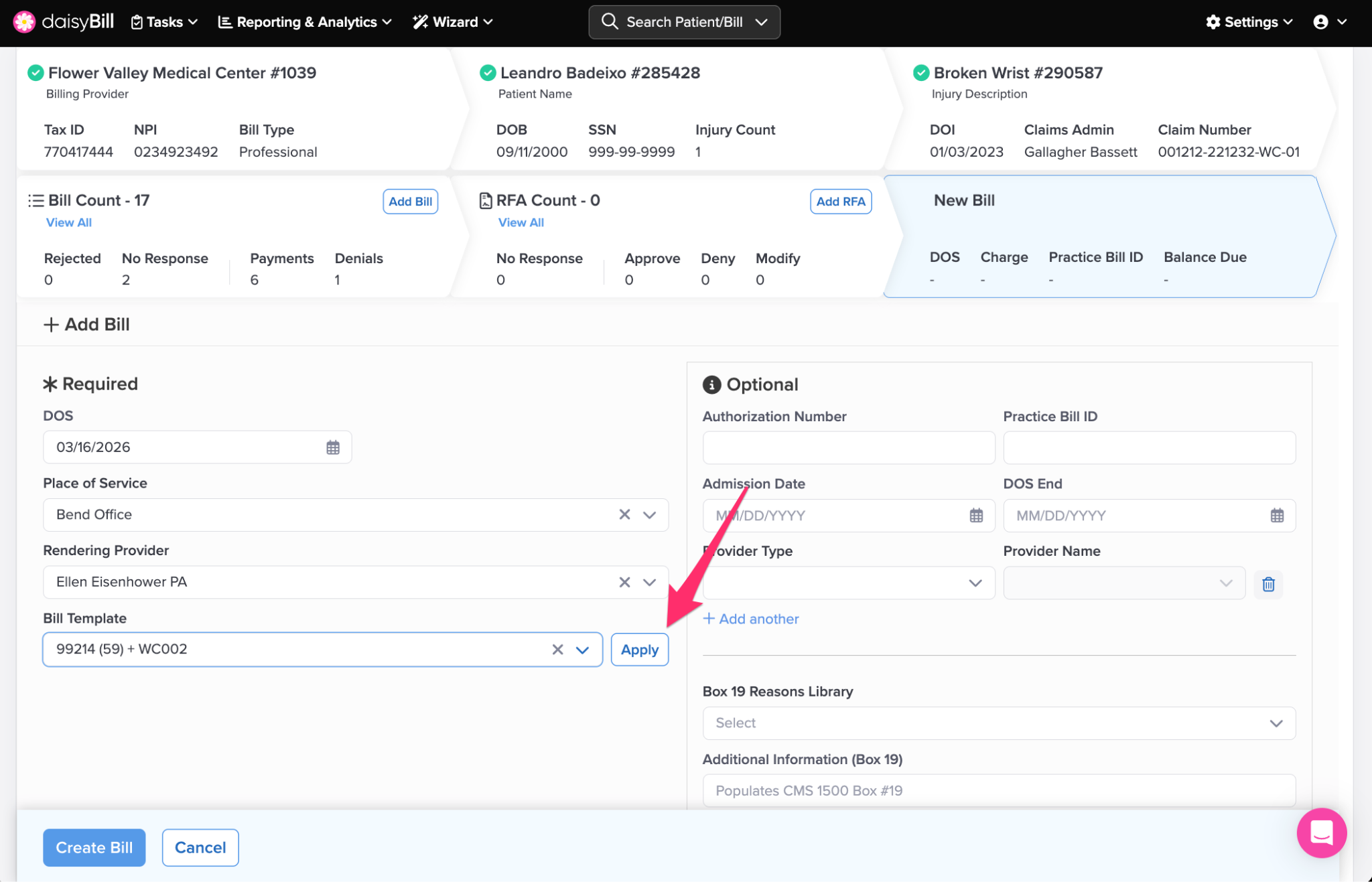
Task: Expand the Bill Template dropdown
Action: point(582,650)
